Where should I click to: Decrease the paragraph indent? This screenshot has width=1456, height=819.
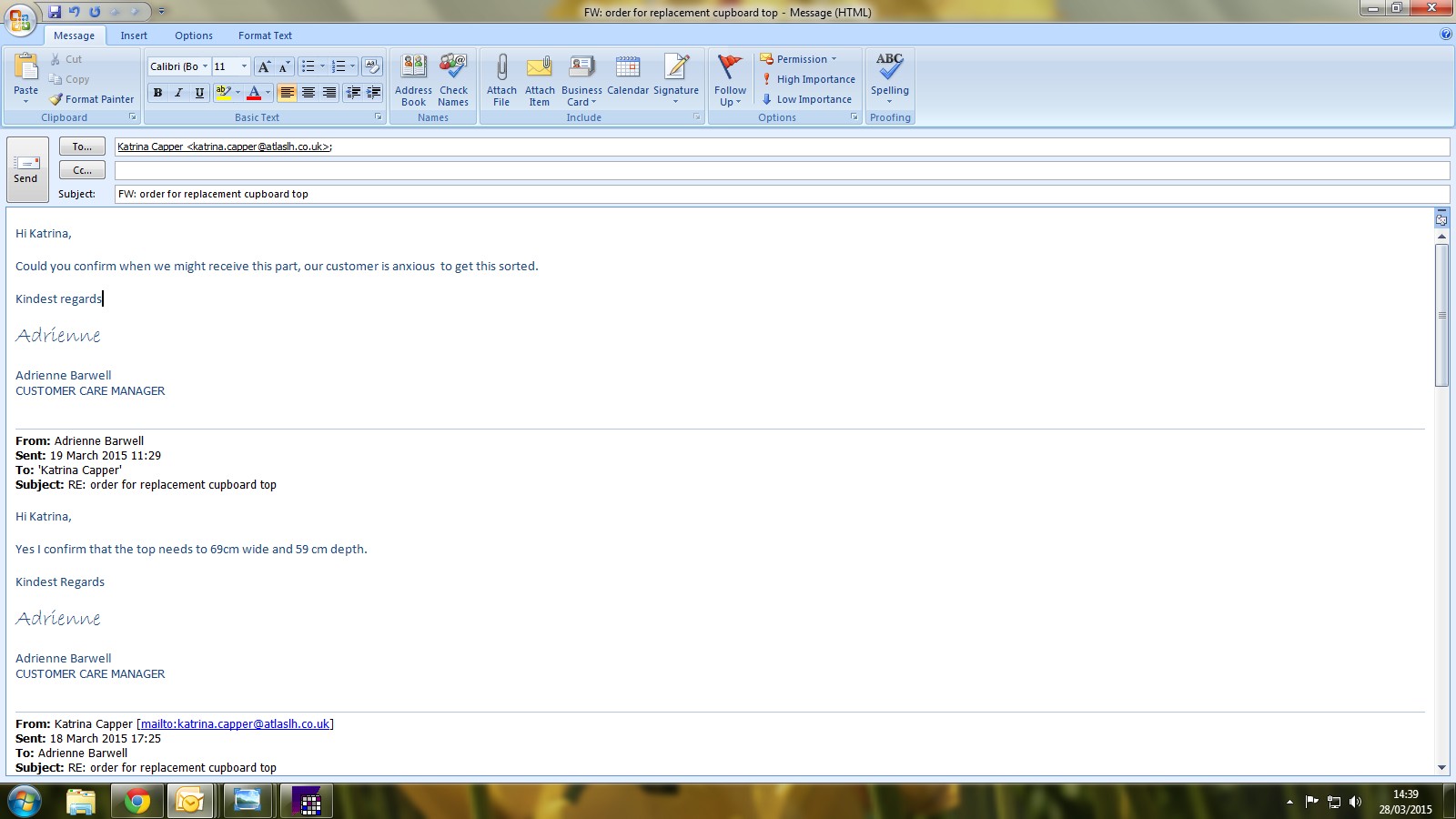tap(353, 93)
